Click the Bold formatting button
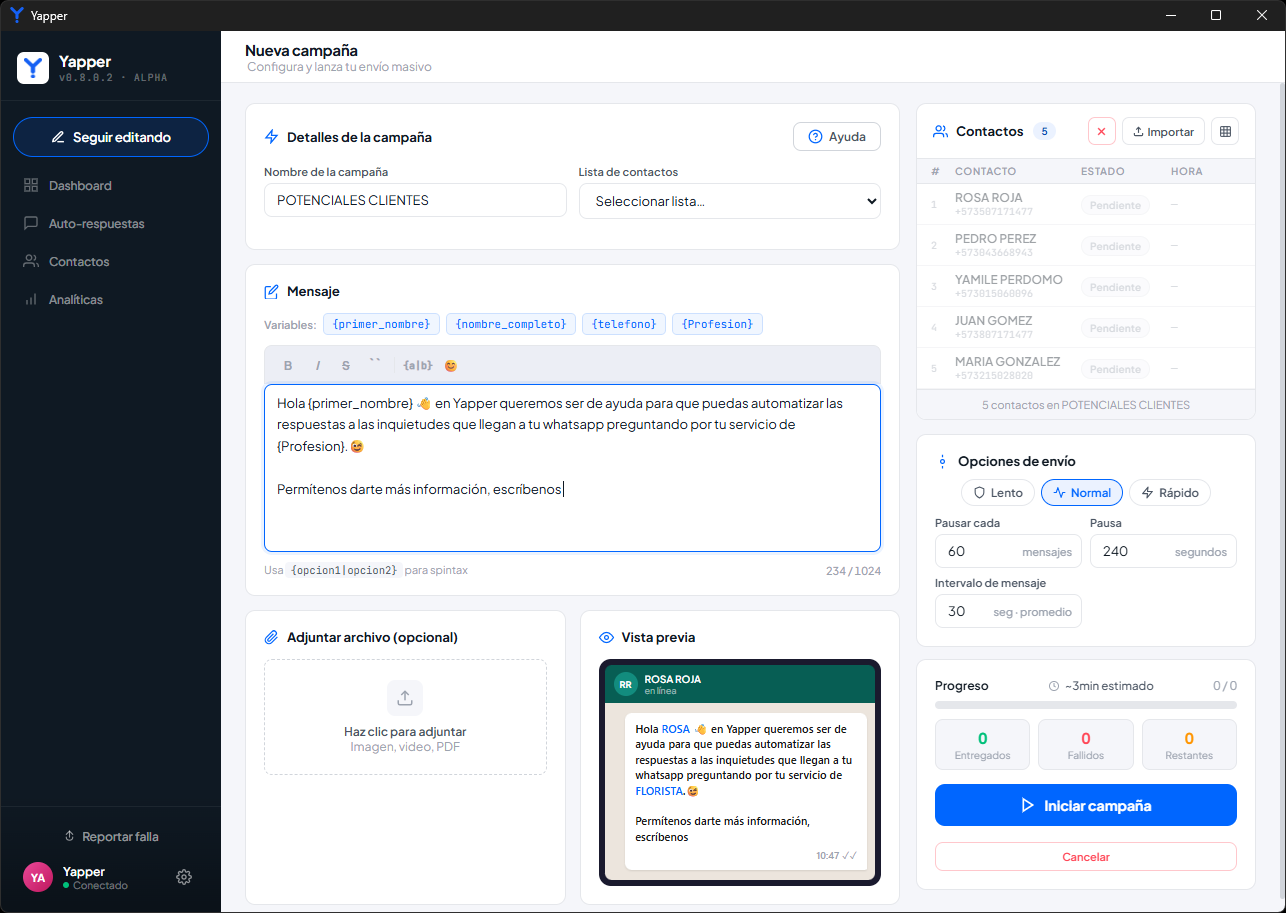 (288, 366)
